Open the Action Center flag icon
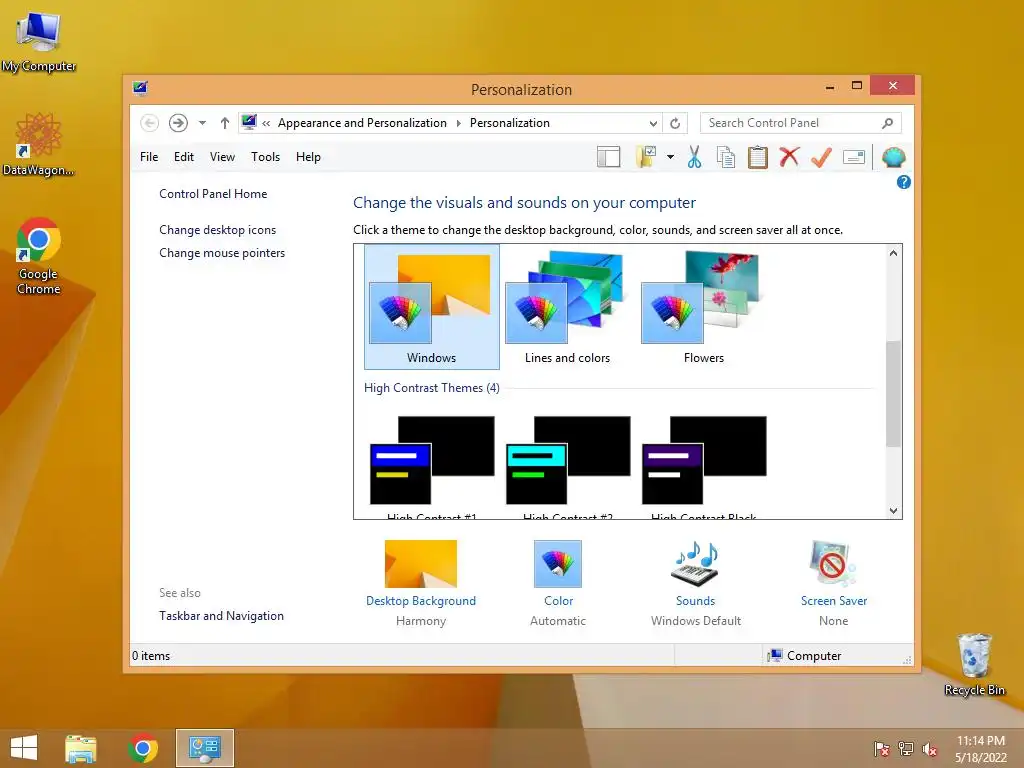The height and width of the screenshot is (768, 1024). coord(881,749)
